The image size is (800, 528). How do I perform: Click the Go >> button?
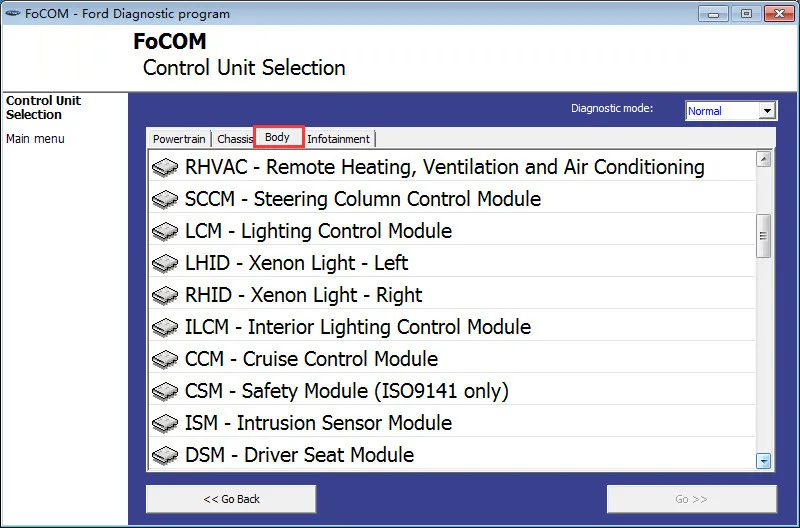[691, 499]
